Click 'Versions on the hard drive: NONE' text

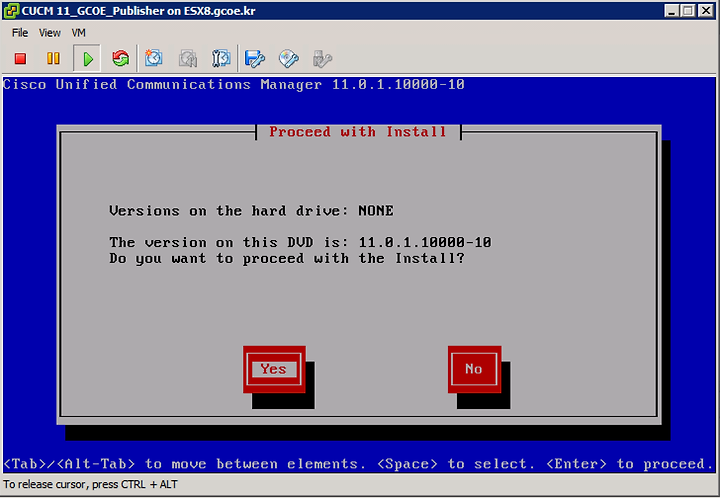(x=251, y=211)
